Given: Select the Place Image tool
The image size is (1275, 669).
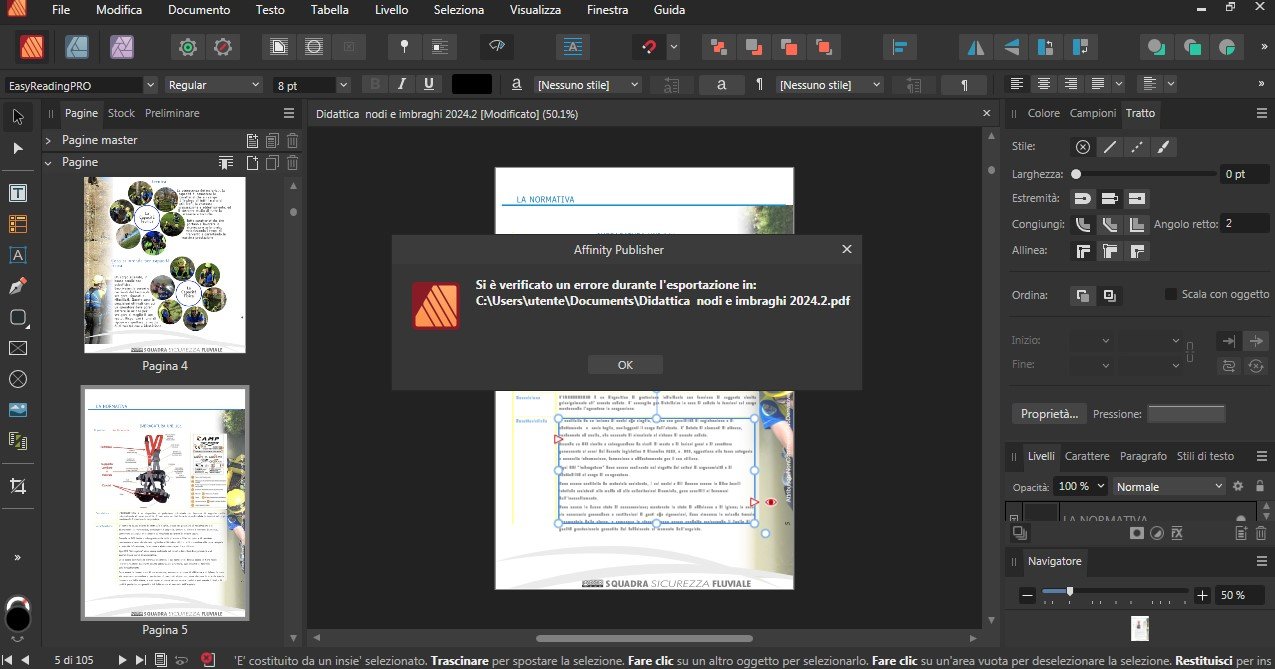Looking at the screenshot, I should (17, 409).
